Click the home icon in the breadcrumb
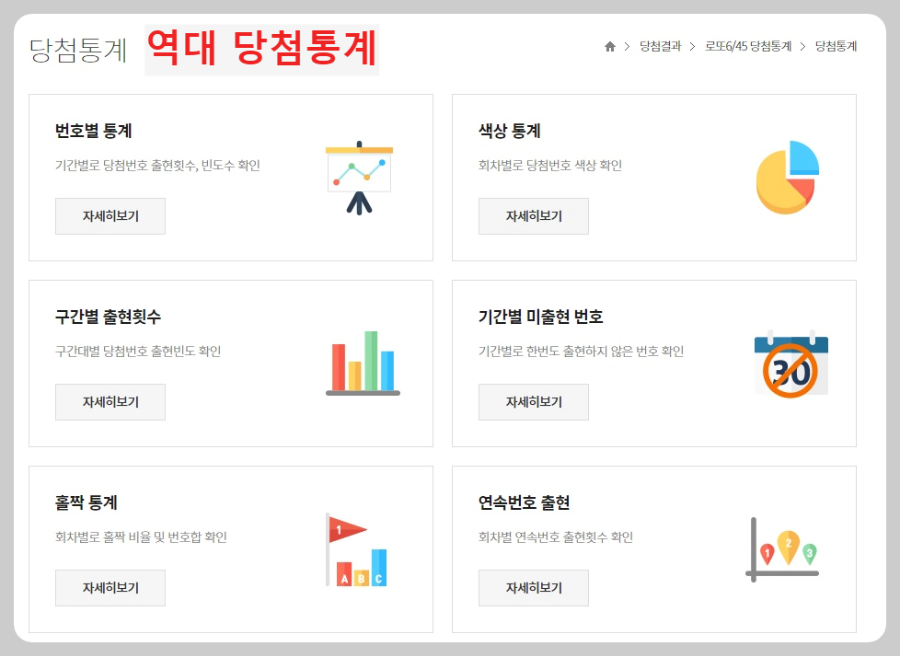Screen dimensions: 900x656 [x=610, y=45]
